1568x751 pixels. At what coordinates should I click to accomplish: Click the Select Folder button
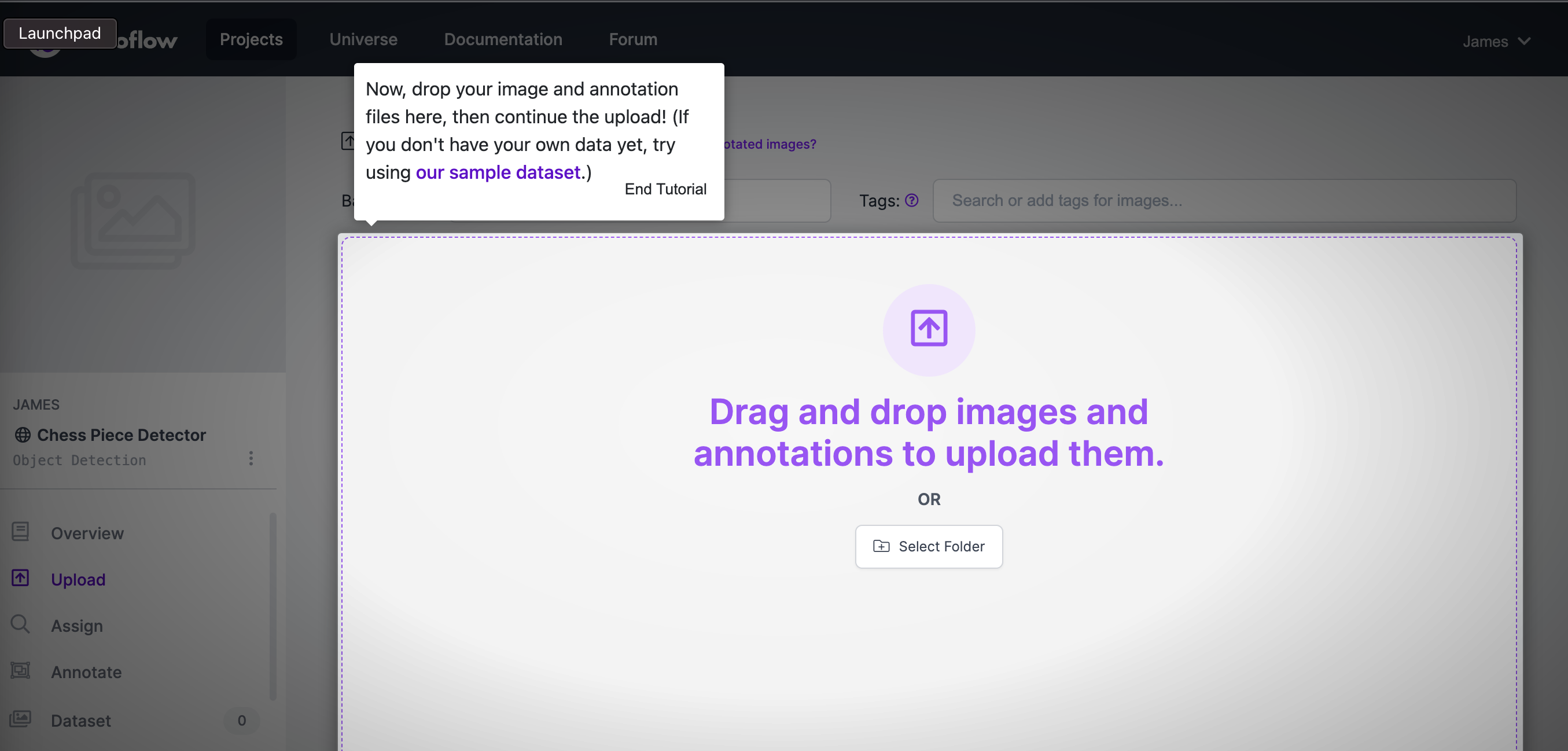(x=928, y=546)
